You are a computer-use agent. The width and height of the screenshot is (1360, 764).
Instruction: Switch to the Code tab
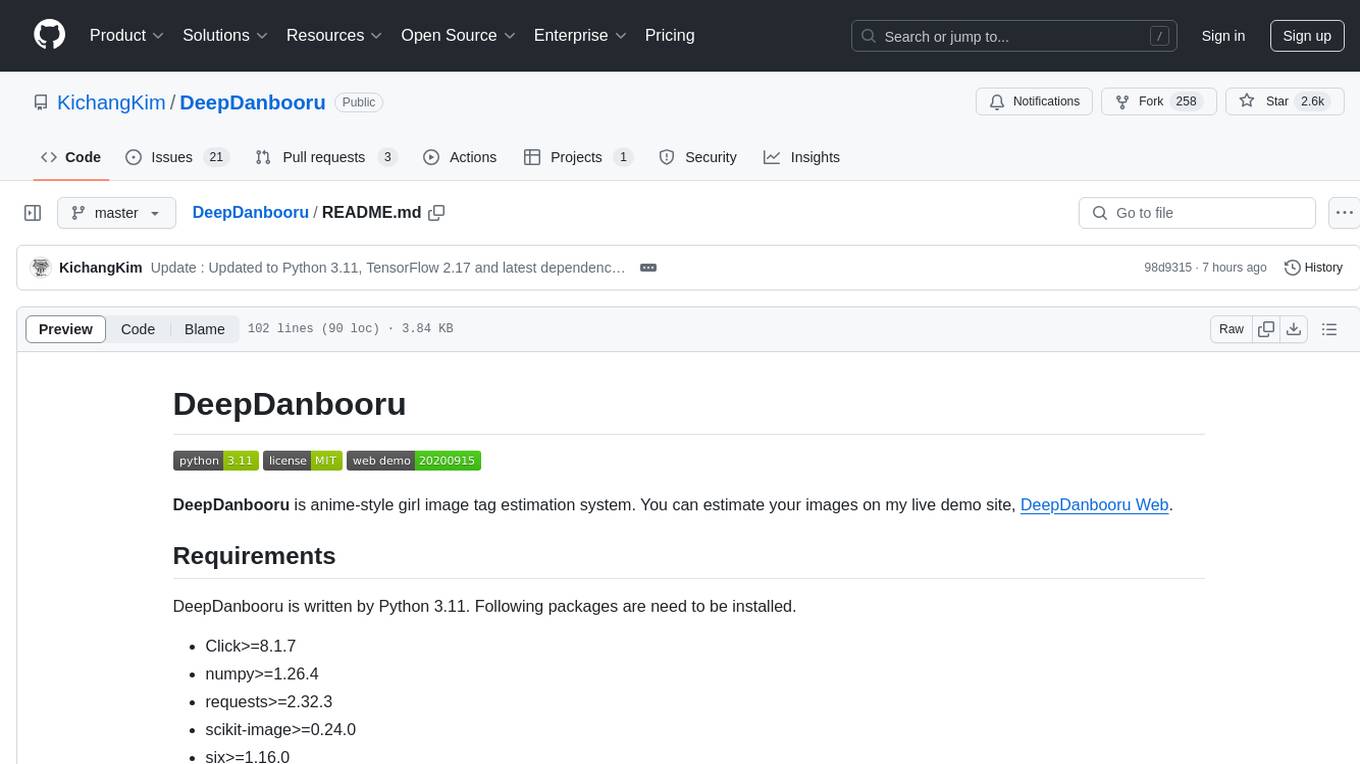[71, 157]
